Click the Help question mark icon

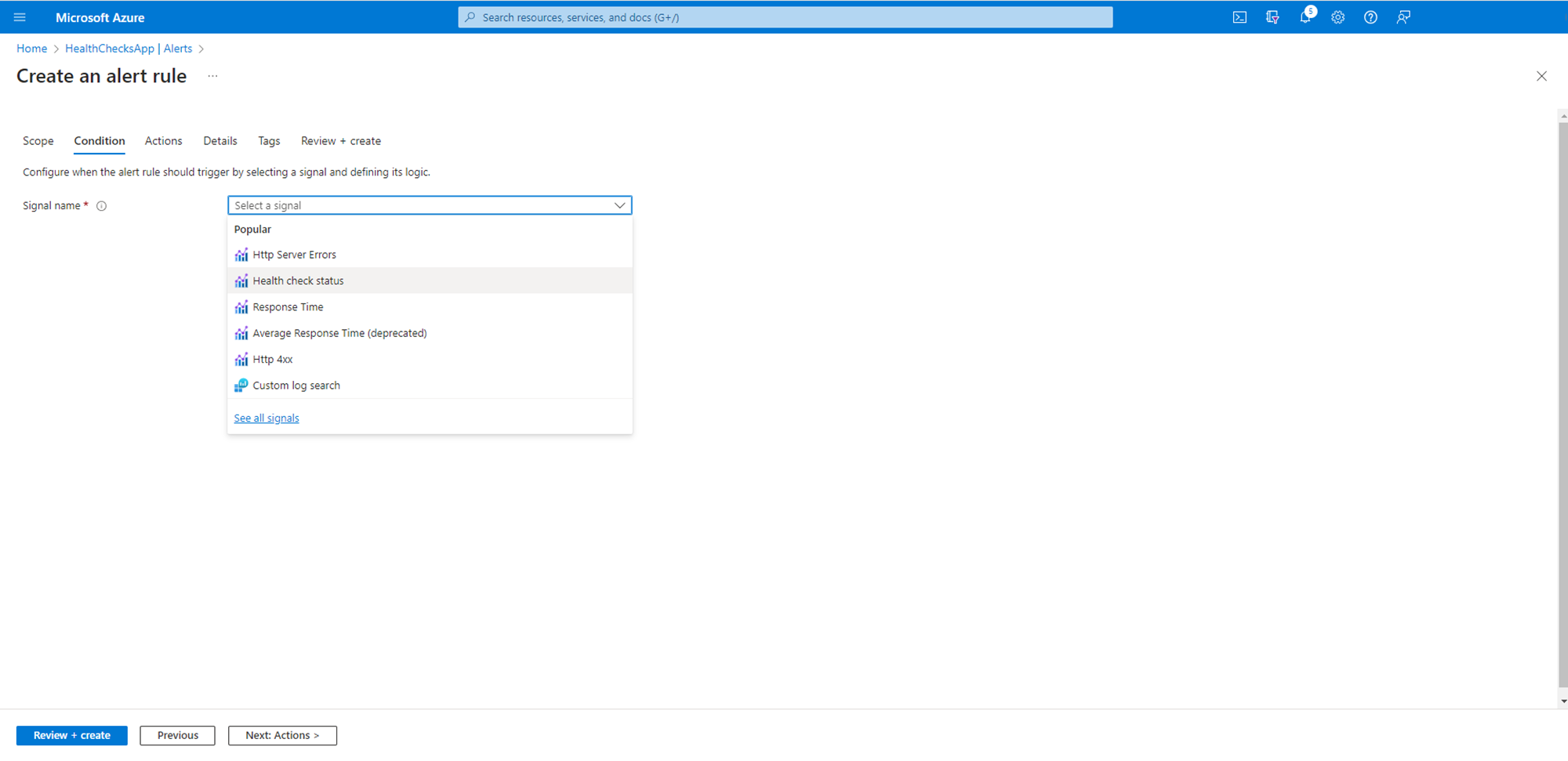pos(1370,17)
